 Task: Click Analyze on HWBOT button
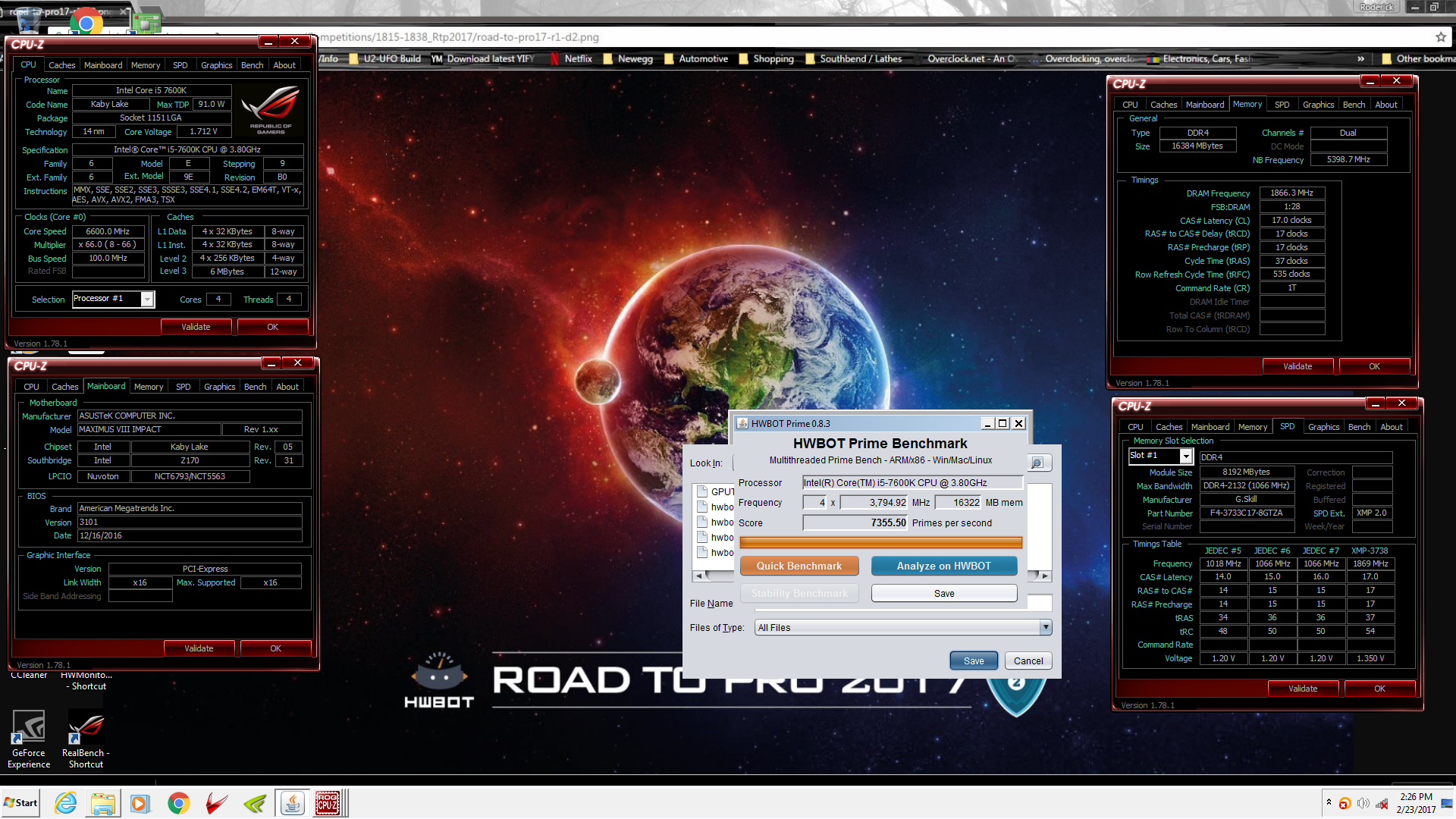click(x=944, y=566)
